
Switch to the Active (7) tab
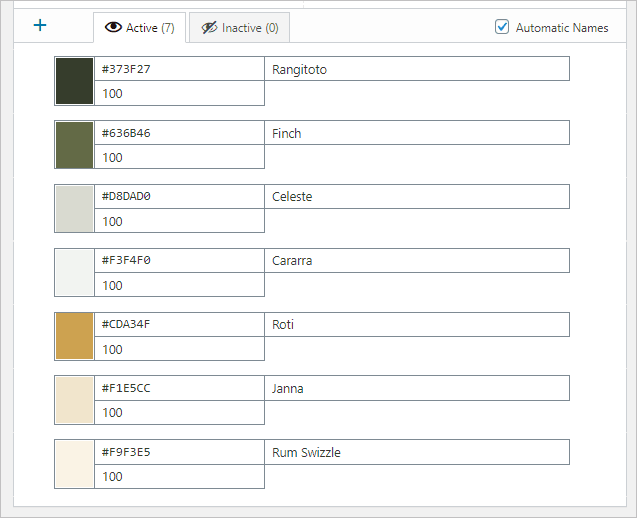pyautogui.click(x=139, y=28)
